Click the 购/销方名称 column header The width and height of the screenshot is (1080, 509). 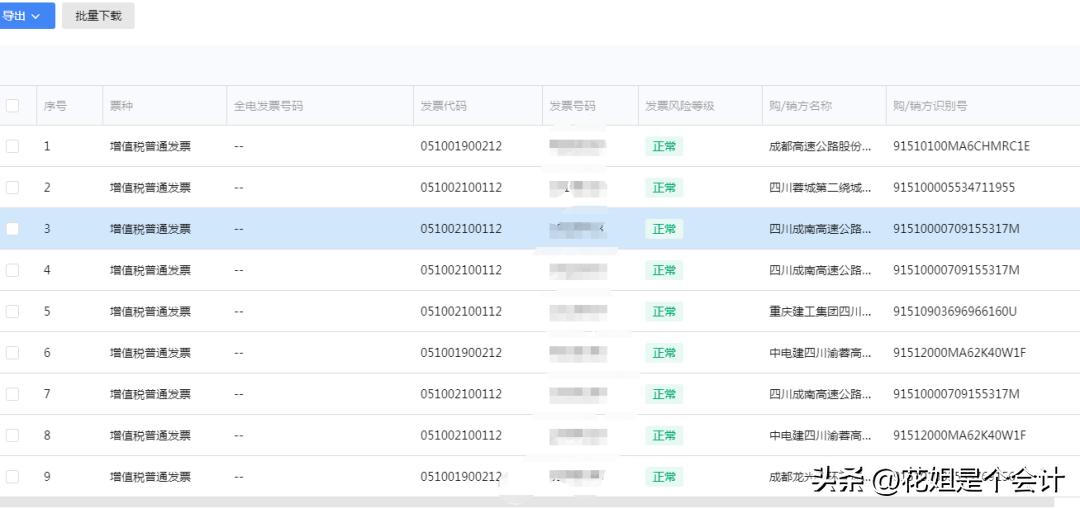click(x=800, y=106)
